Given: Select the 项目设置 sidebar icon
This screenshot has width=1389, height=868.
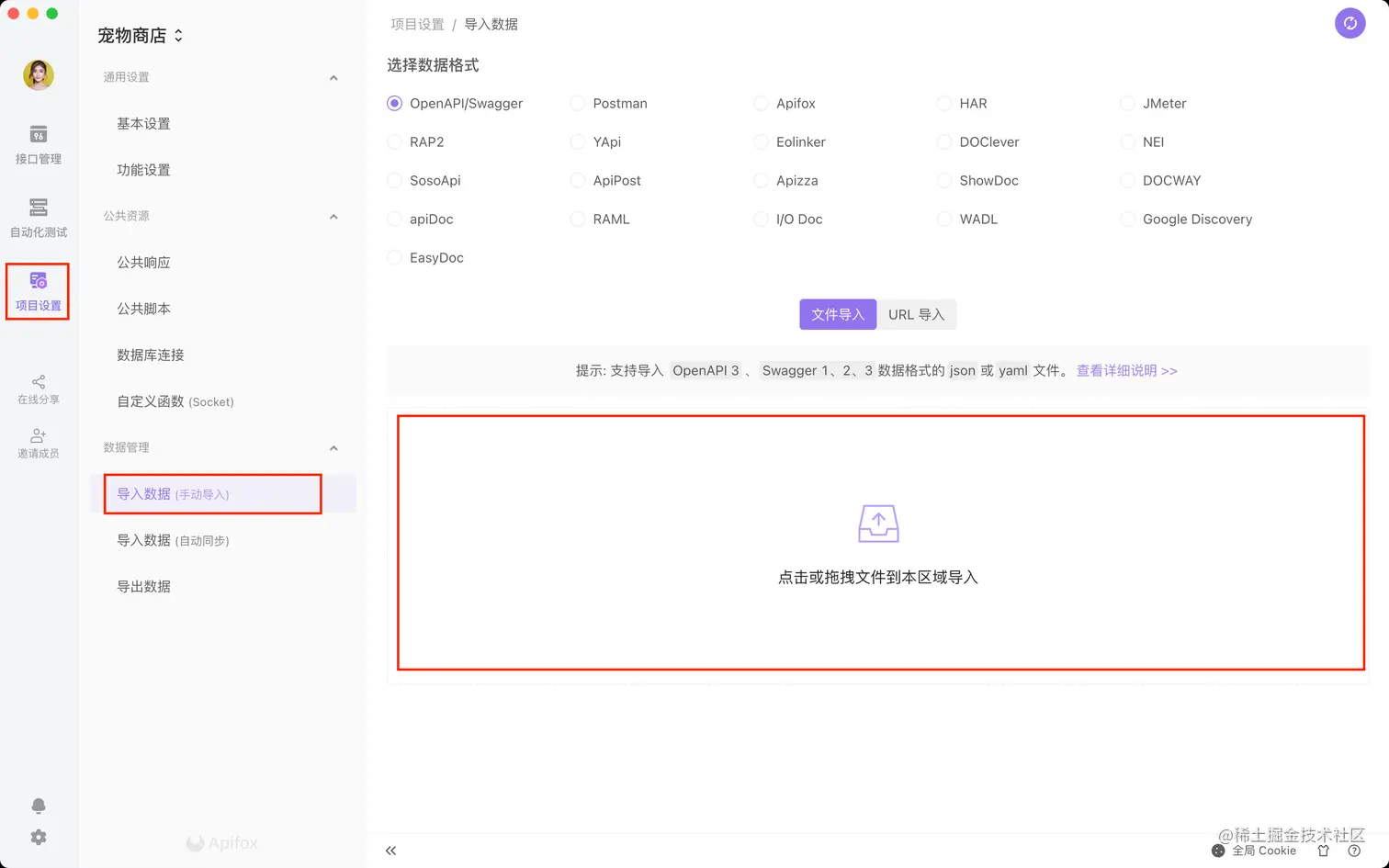Looking at the screenshot, I should tap(38, 291).
